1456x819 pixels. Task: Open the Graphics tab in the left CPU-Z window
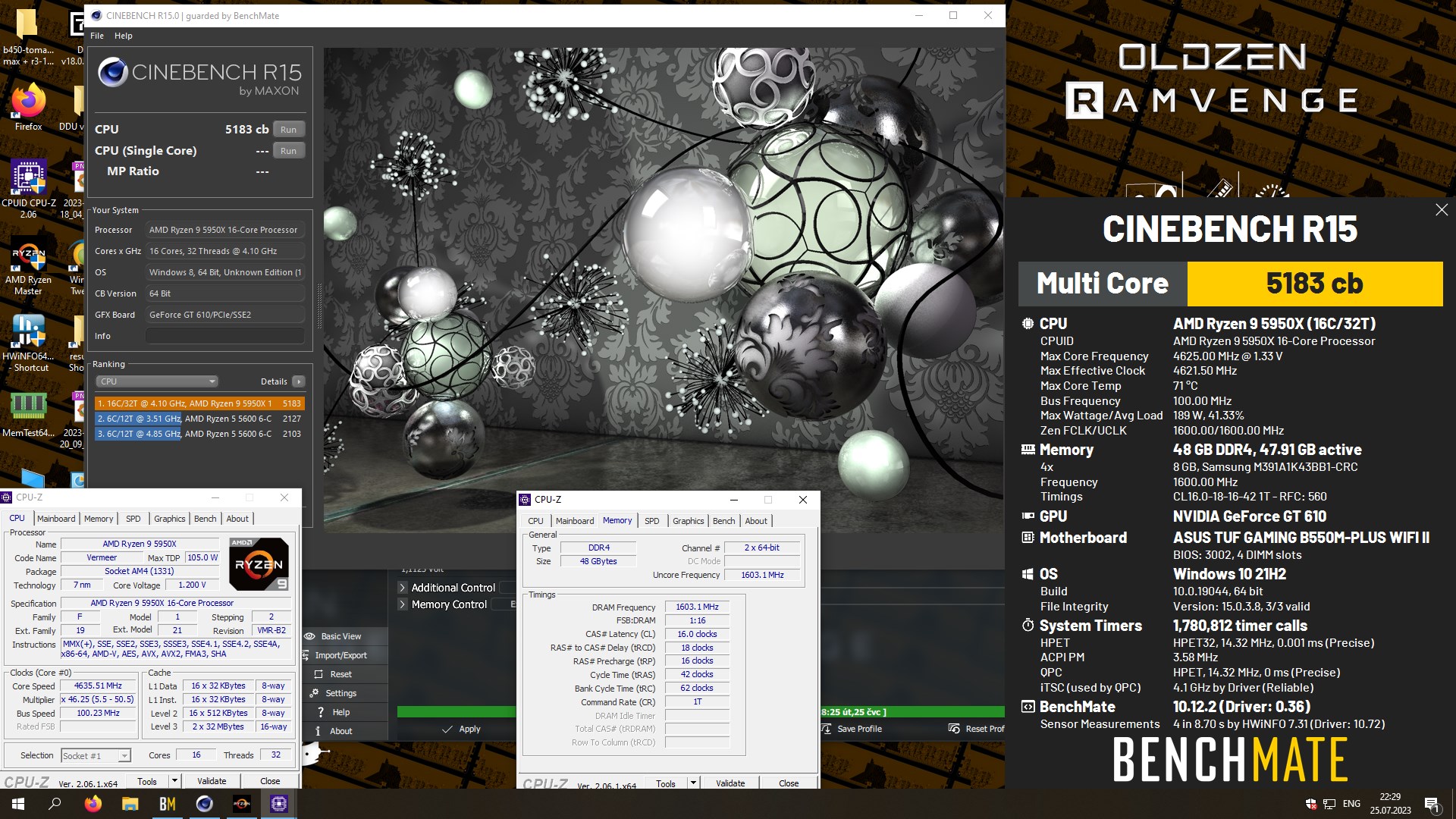click(x=170, y=519)
